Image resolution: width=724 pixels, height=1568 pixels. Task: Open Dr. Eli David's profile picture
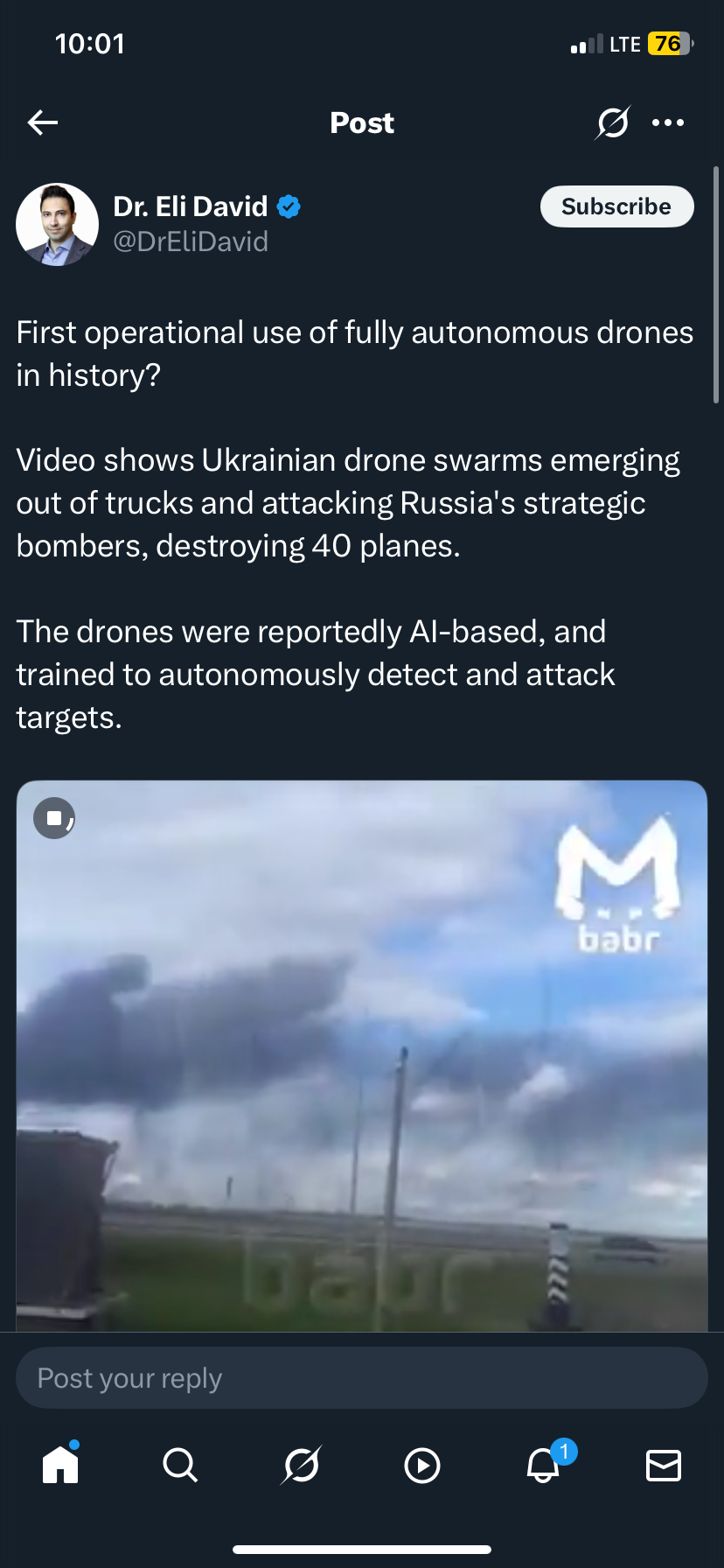click(x=58, y=224)
